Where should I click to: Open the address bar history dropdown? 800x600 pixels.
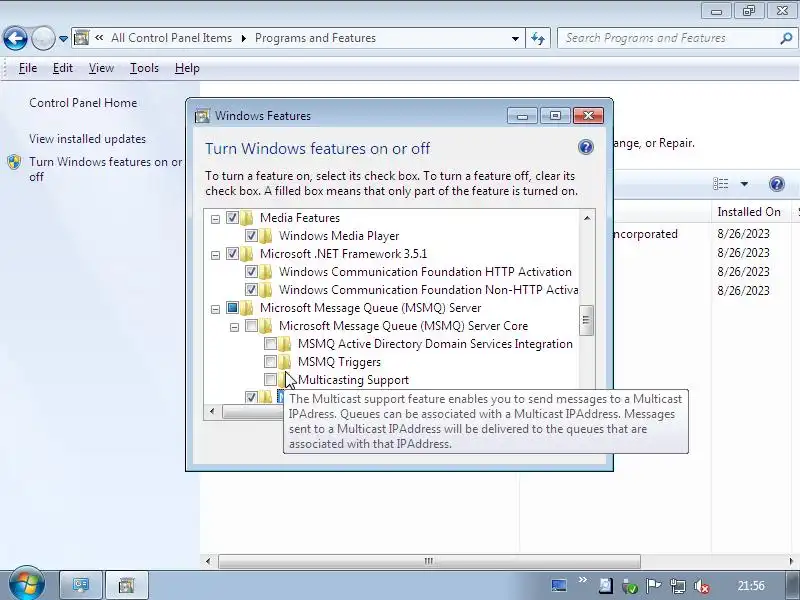click(x=515, y=38)
